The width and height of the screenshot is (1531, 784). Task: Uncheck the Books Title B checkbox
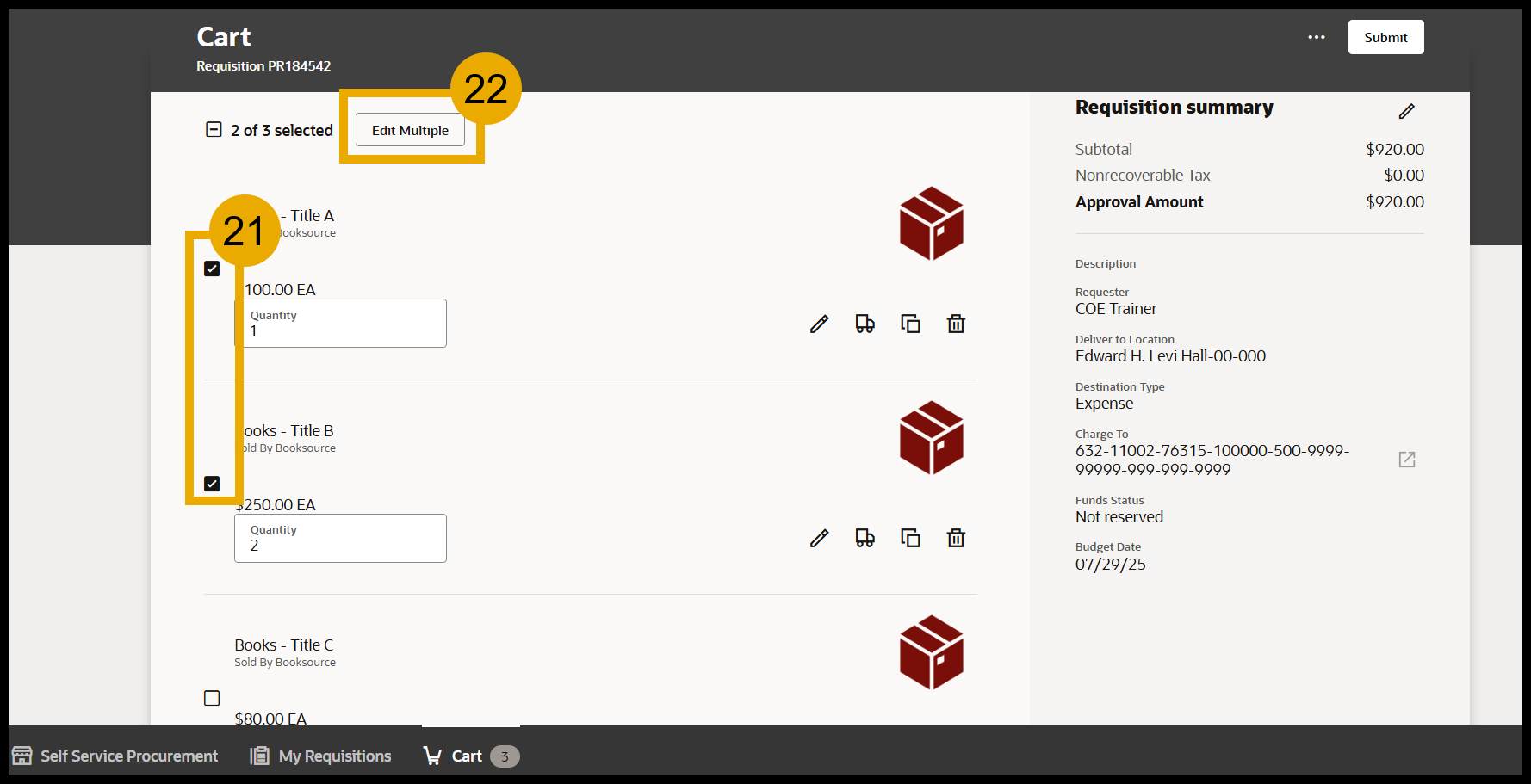coord(212,484)
